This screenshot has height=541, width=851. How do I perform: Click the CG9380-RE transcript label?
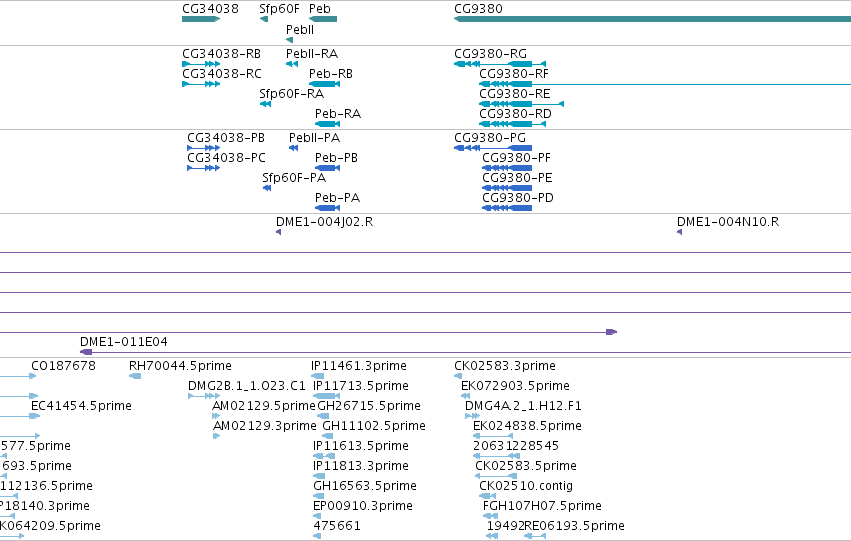pos(515,94)
